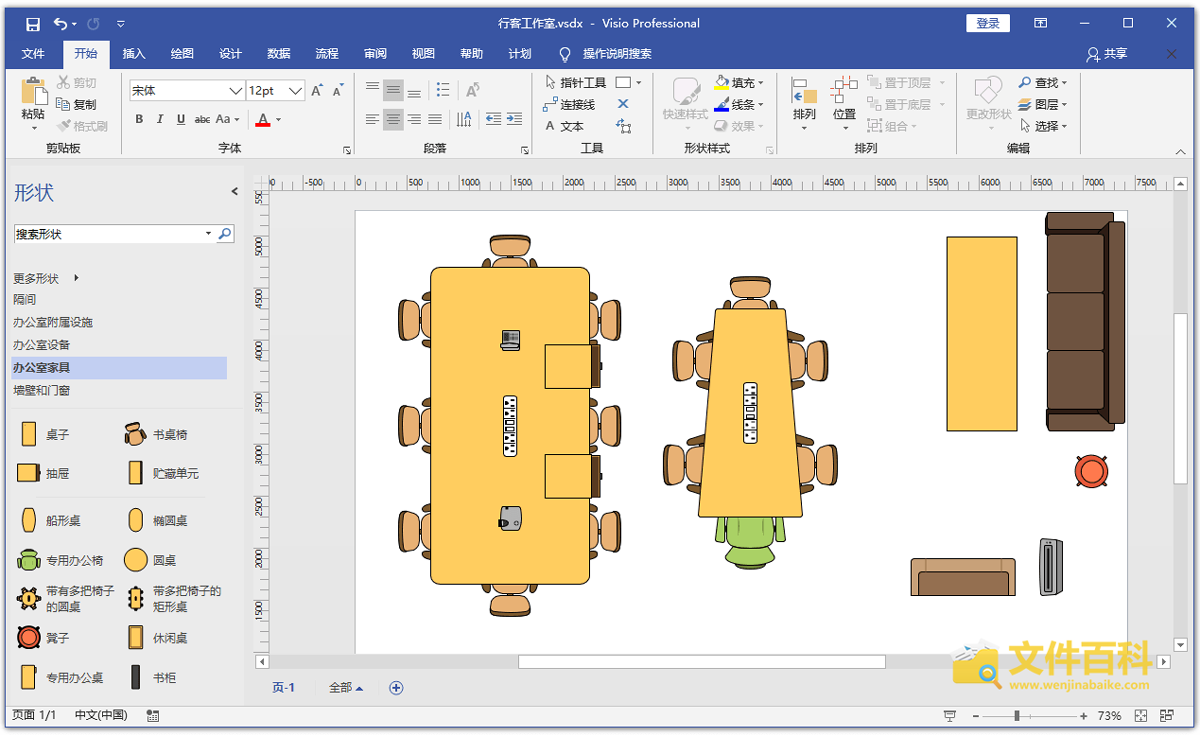The height and width of the screenshot is (737, 1200).
Task: Click the Undo arrow icon
Action: click(x=61, y=23)
